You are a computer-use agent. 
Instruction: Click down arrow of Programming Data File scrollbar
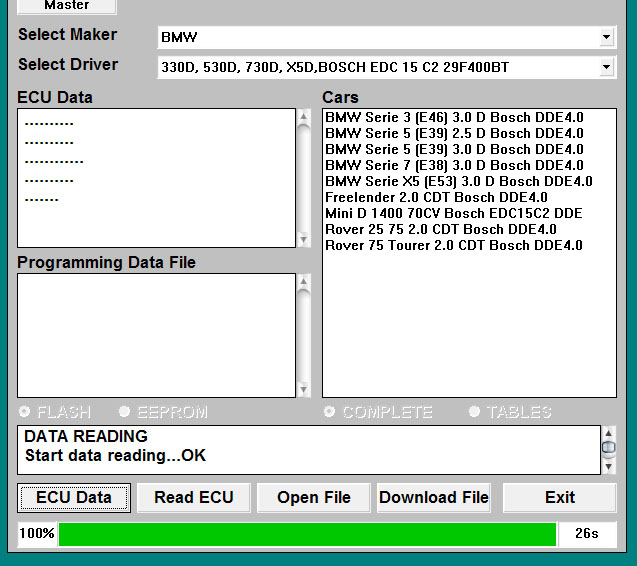tap(303, 389)
